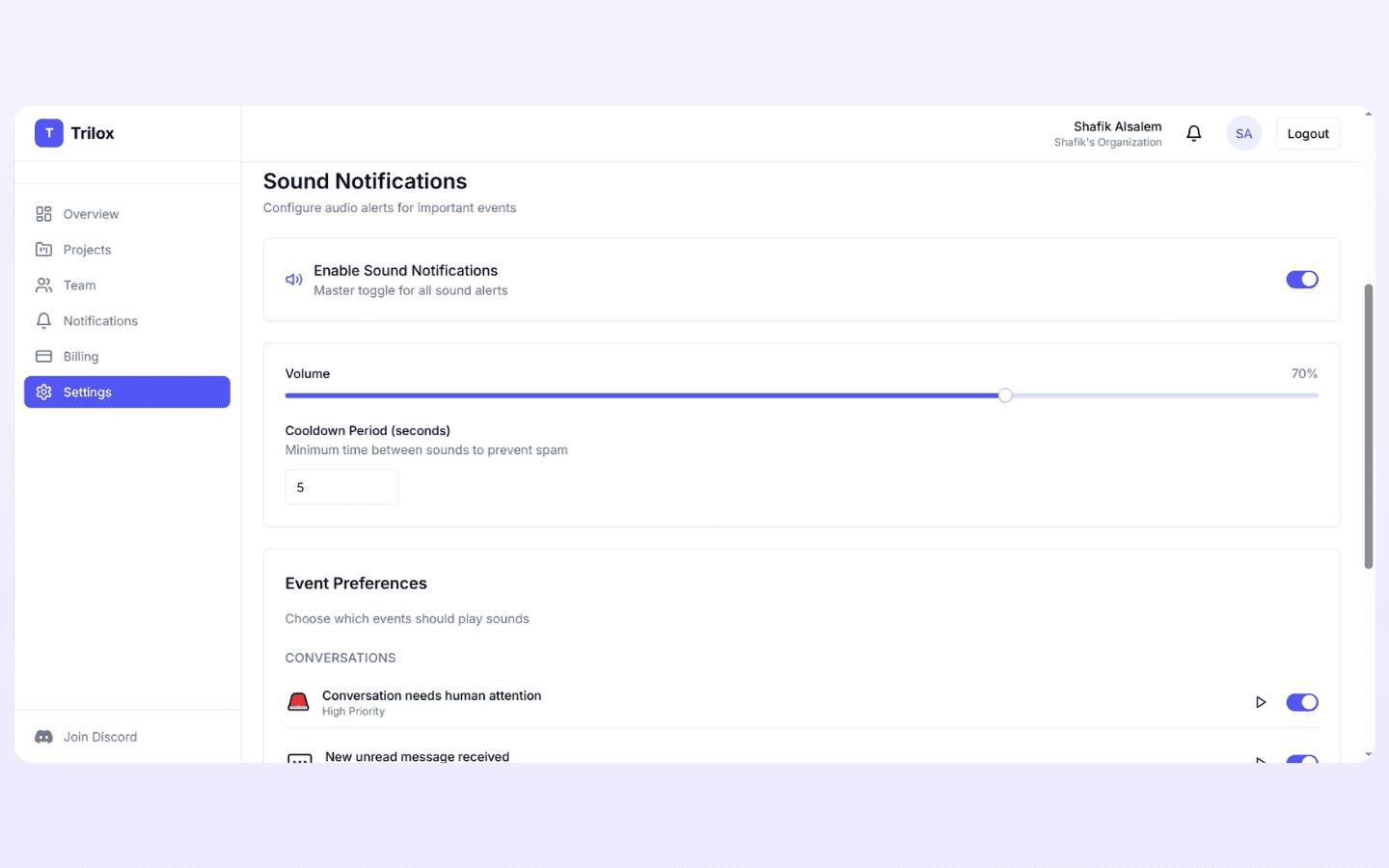The image size is (1389, 868).
Task: Click the red siren icon for human attention events
Action: point(298,701)
